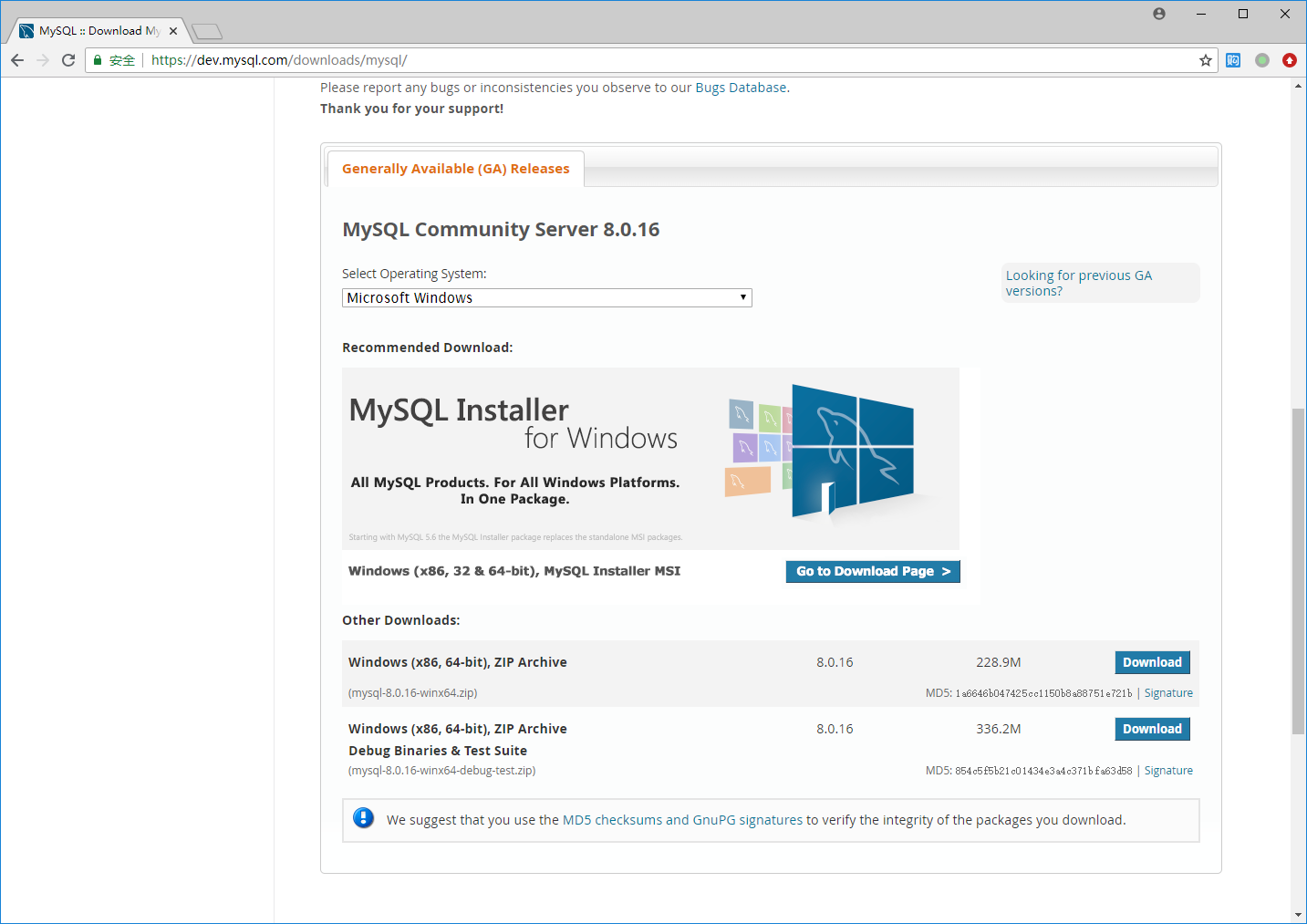Click the 336.2M file size text
This screenshot has width=1307, height=924.
tap(999, 729)
